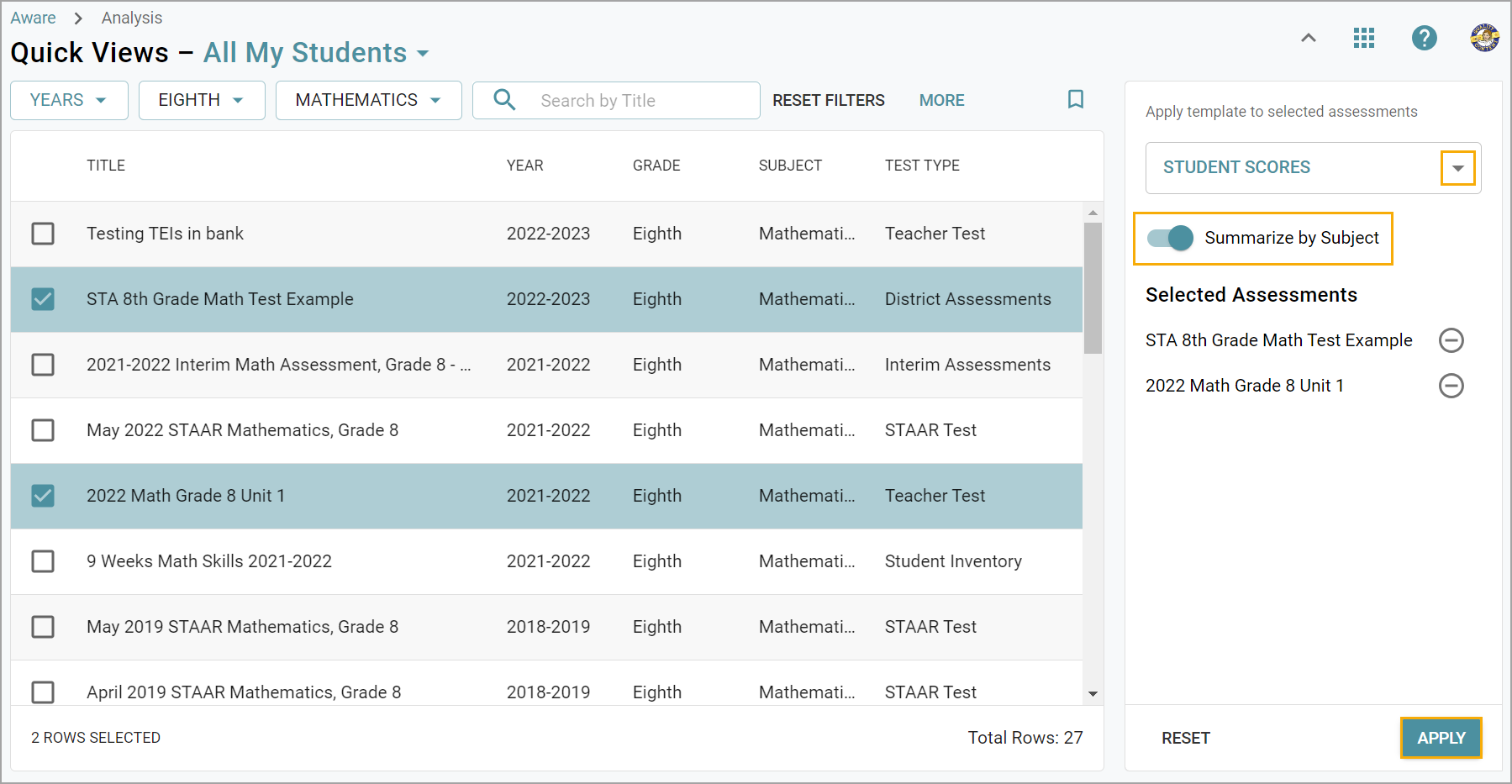Uncheck the STA 8th Grade Math Test Example row
This screenshot has width=1512, height=784.
(43, 299)
